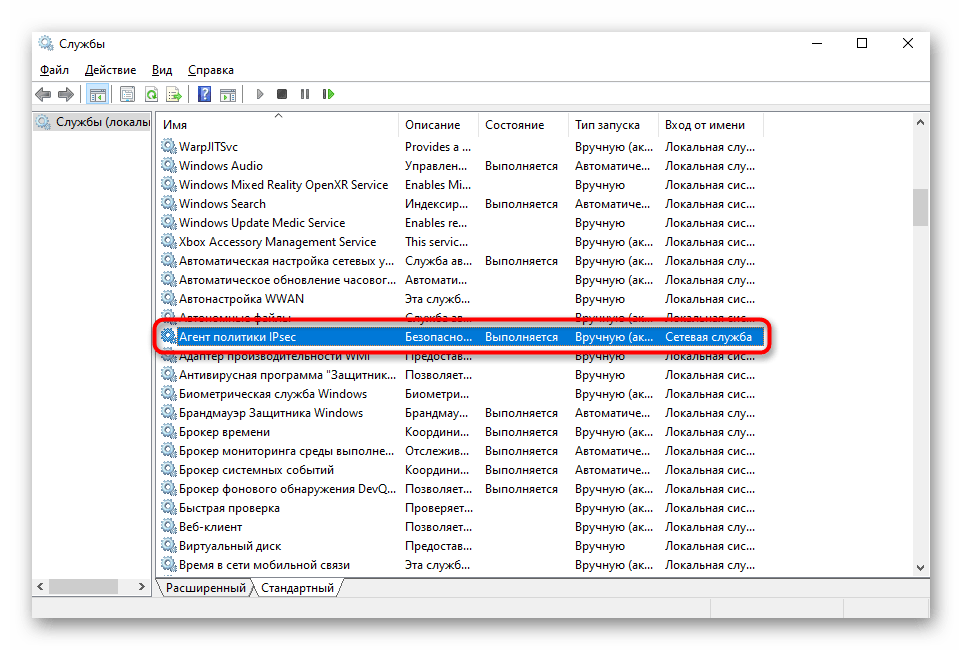This screenshot has height=650, width=962.
Task: Click the gear icon of Автонастройка WWAN
Action: point(169,299)
